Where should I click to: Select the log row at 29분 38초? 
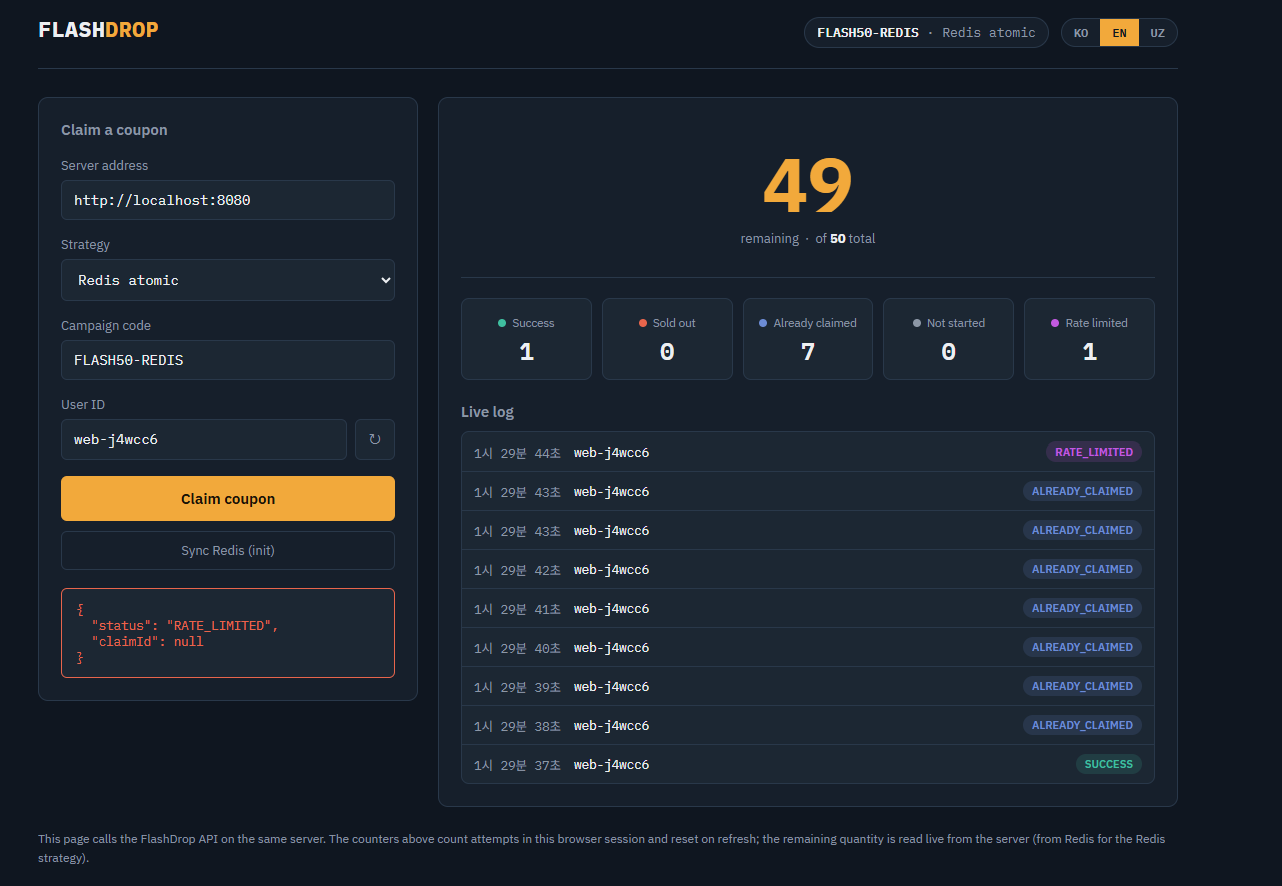tap(808, 725)
